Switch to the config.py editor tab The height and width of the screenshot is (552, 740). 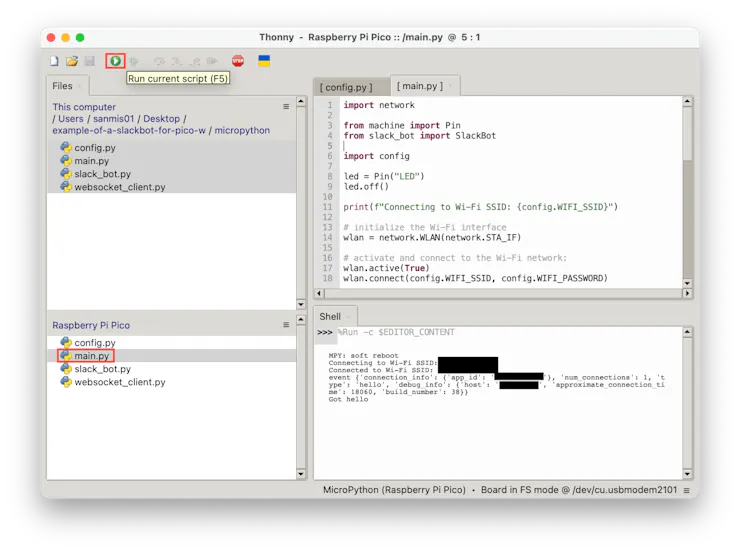(x=346, y=87)
